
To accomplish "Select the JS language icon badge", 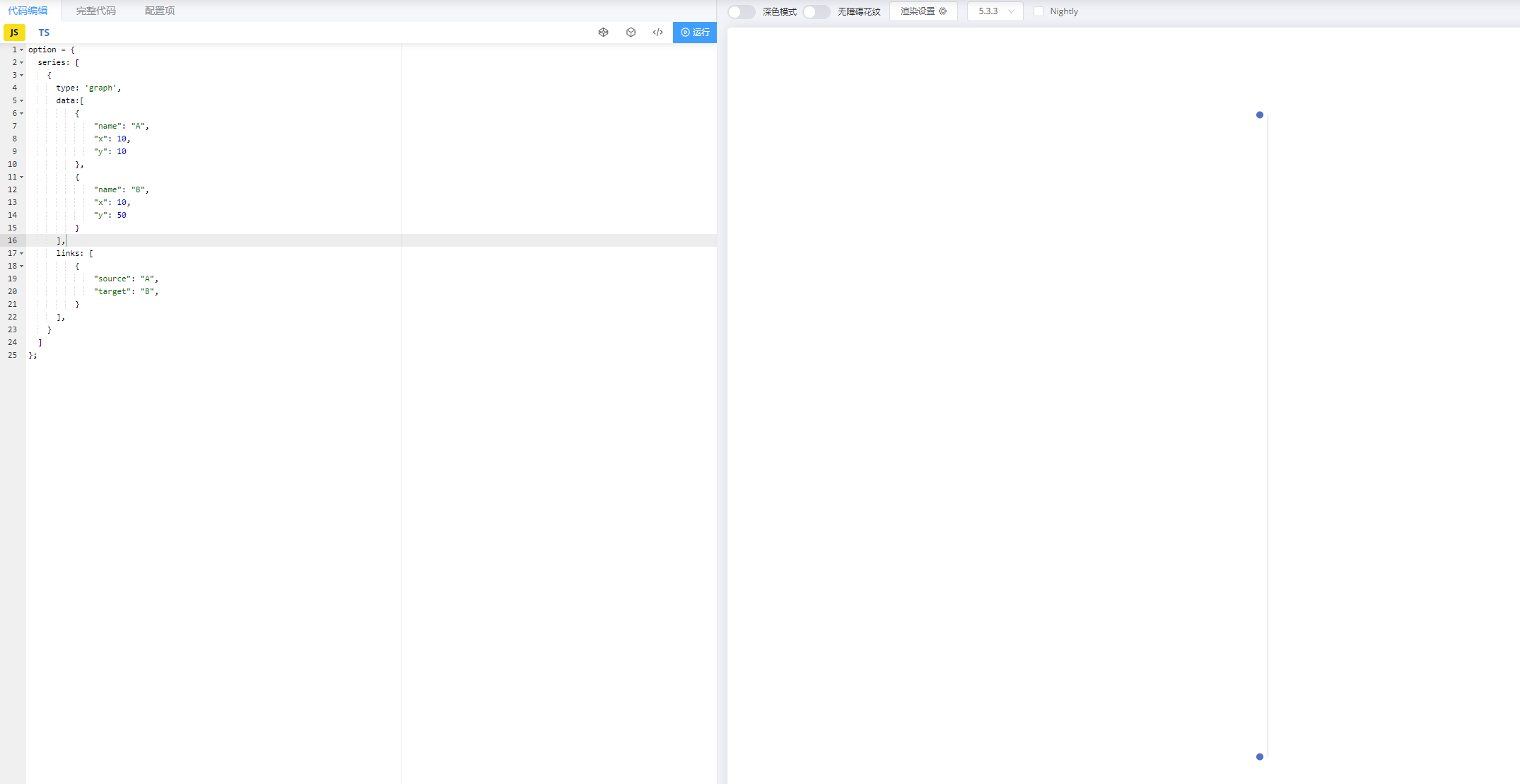I will pos(13,32).
